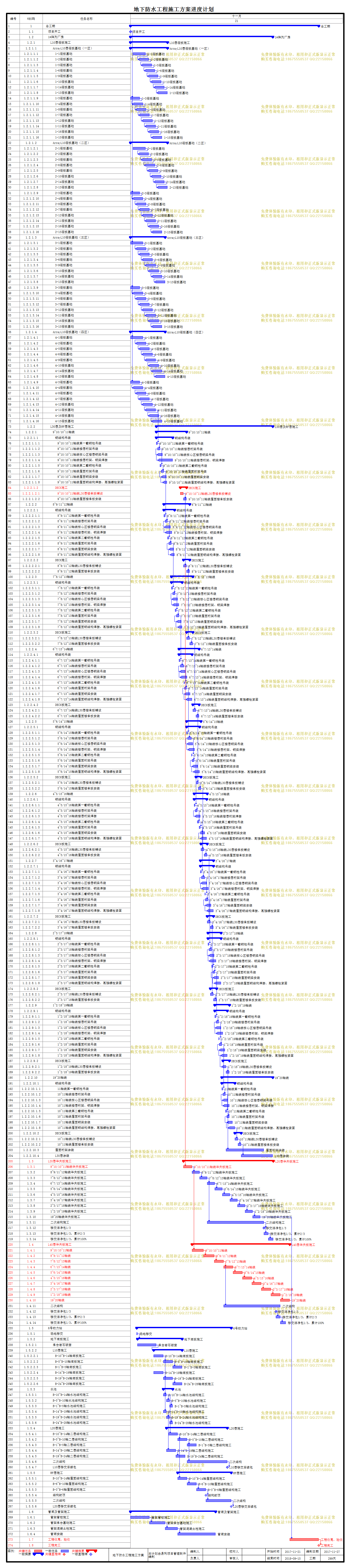Select the 任务名称 column header
Viewport: 350px width, 1568px height.
[86, 19]
